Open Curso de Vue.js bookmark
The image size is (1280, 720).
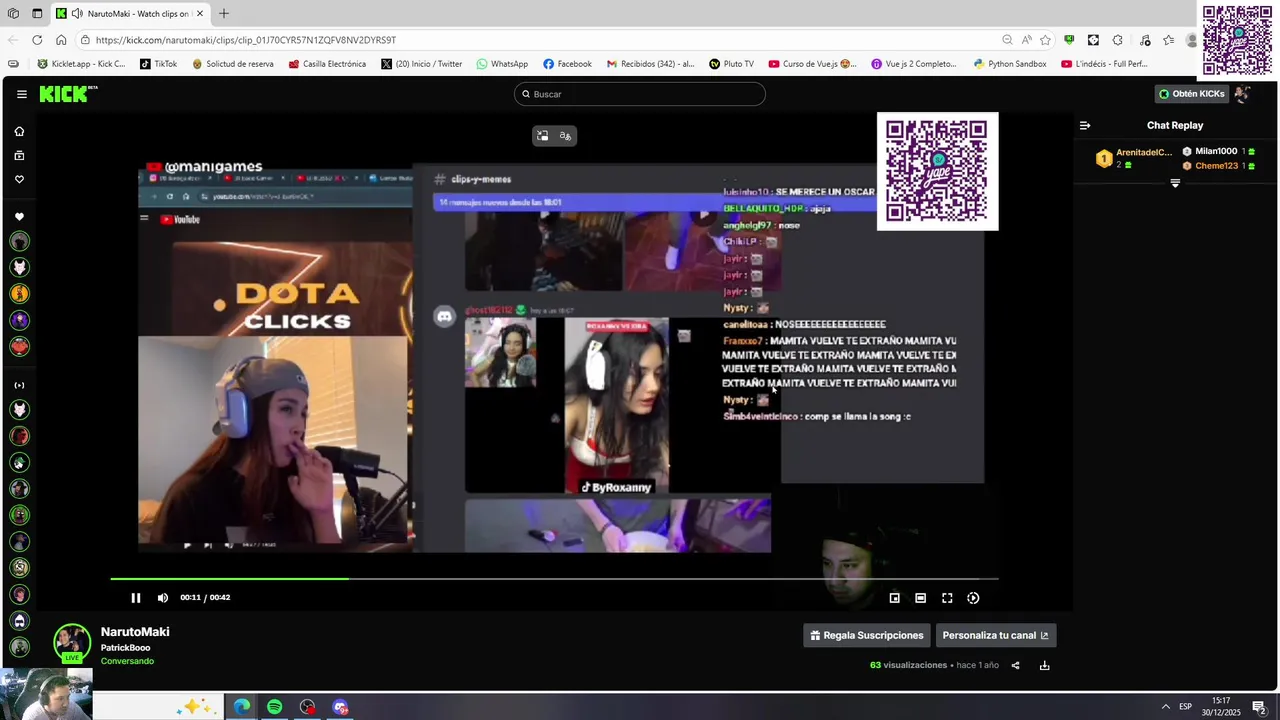coord(812,64)
